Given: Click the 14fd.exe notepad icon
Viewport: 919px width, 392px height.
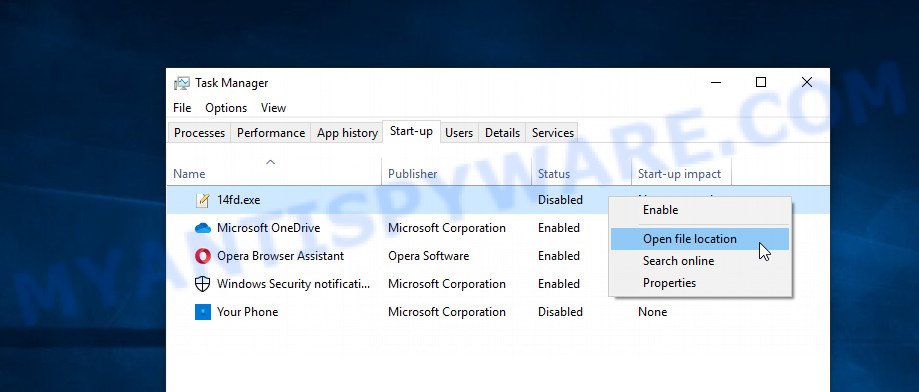Looking at the screenshot, I should pyautogui.click(x=202, y=200).
